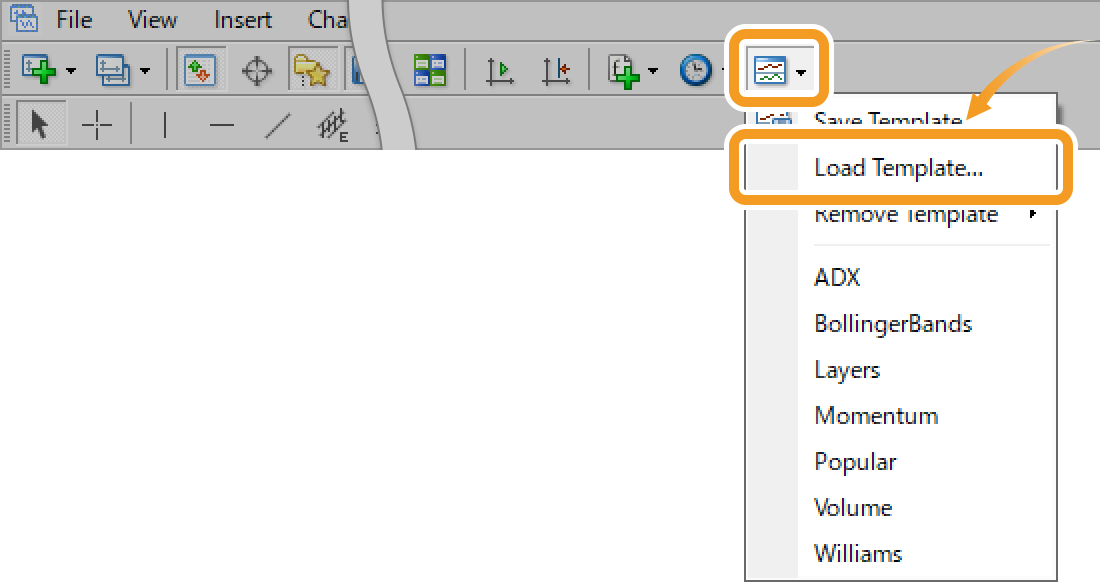Toggle the Chart Shift icon
The image size is (1100, 582).
coord(556,71)
